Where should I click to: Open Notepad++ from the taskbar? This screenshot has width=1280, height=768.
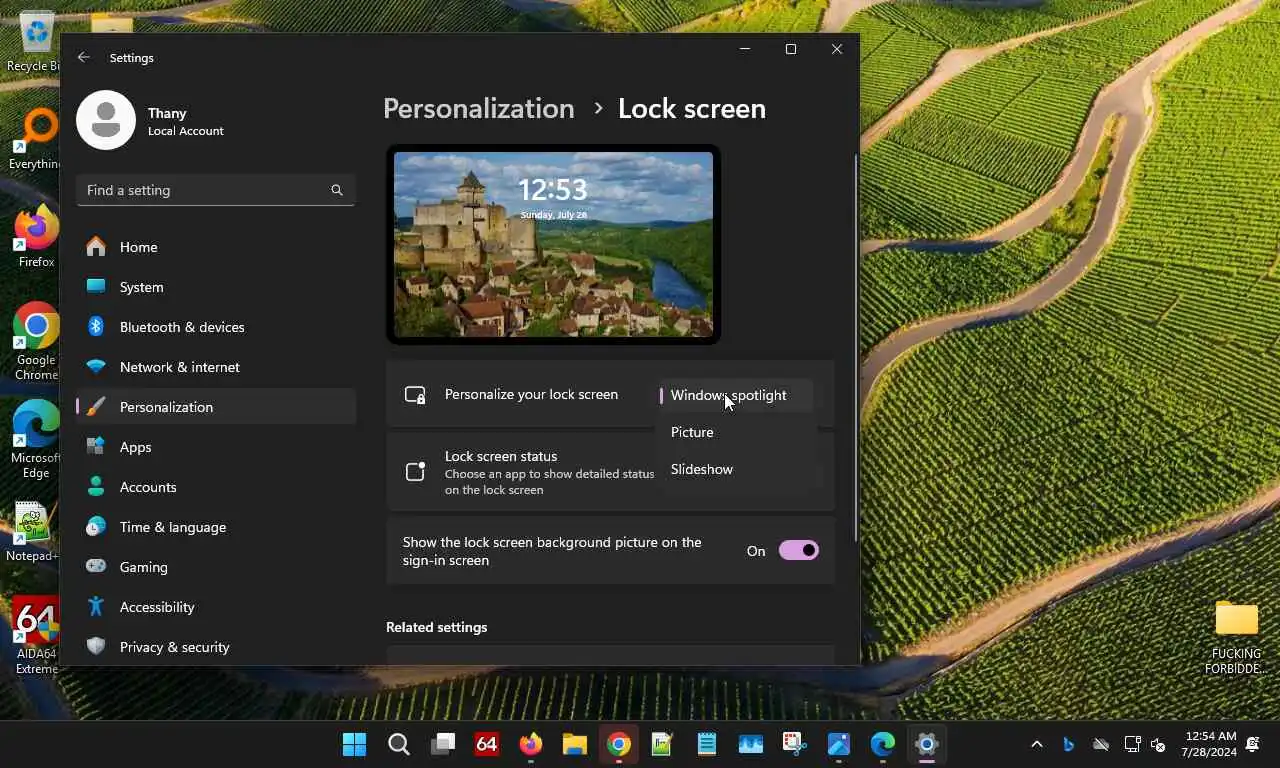coord(663,744)
